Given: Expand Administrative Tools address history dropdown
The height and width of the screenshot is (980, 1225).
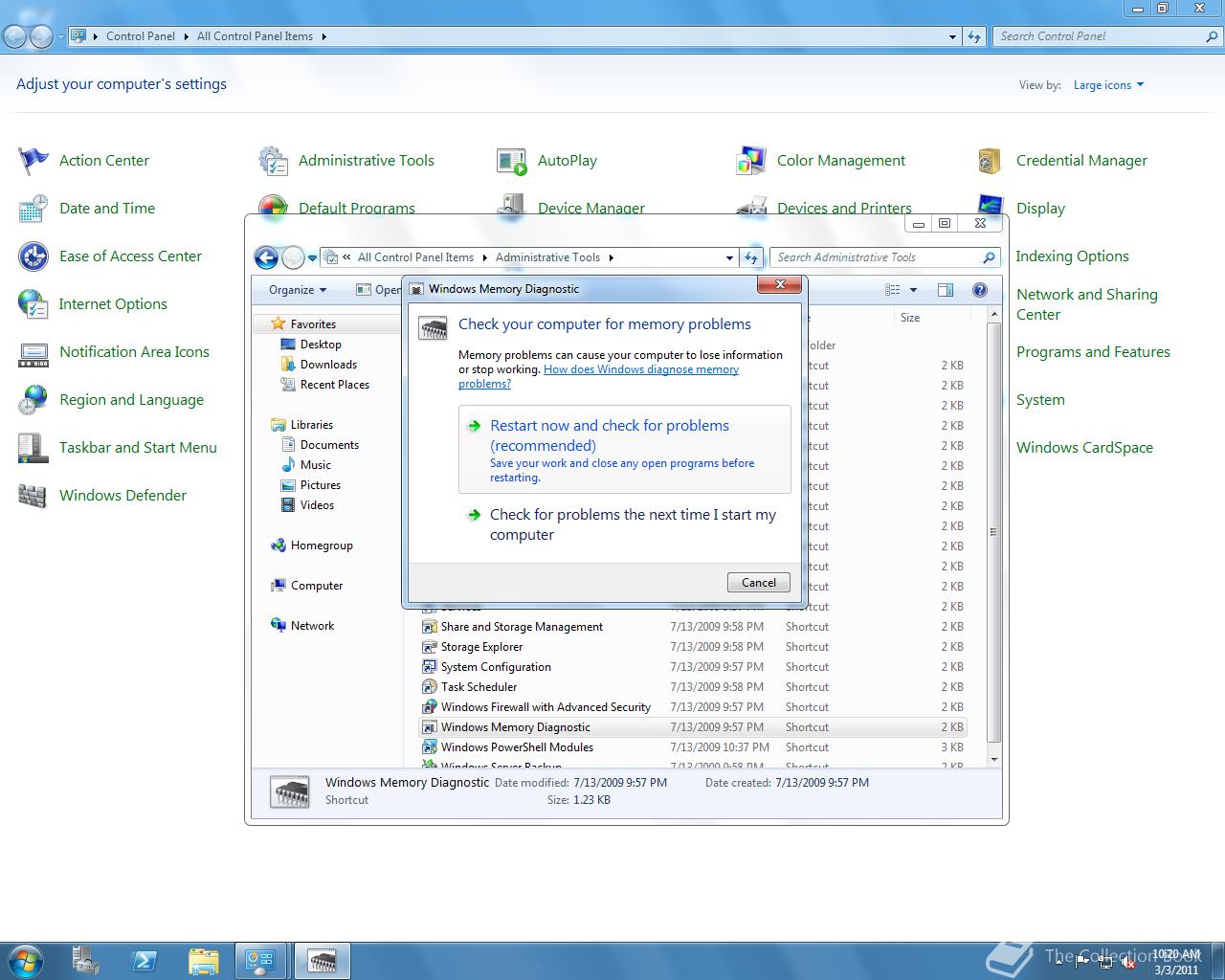Looking at the screenshot, I should point(729,257).
